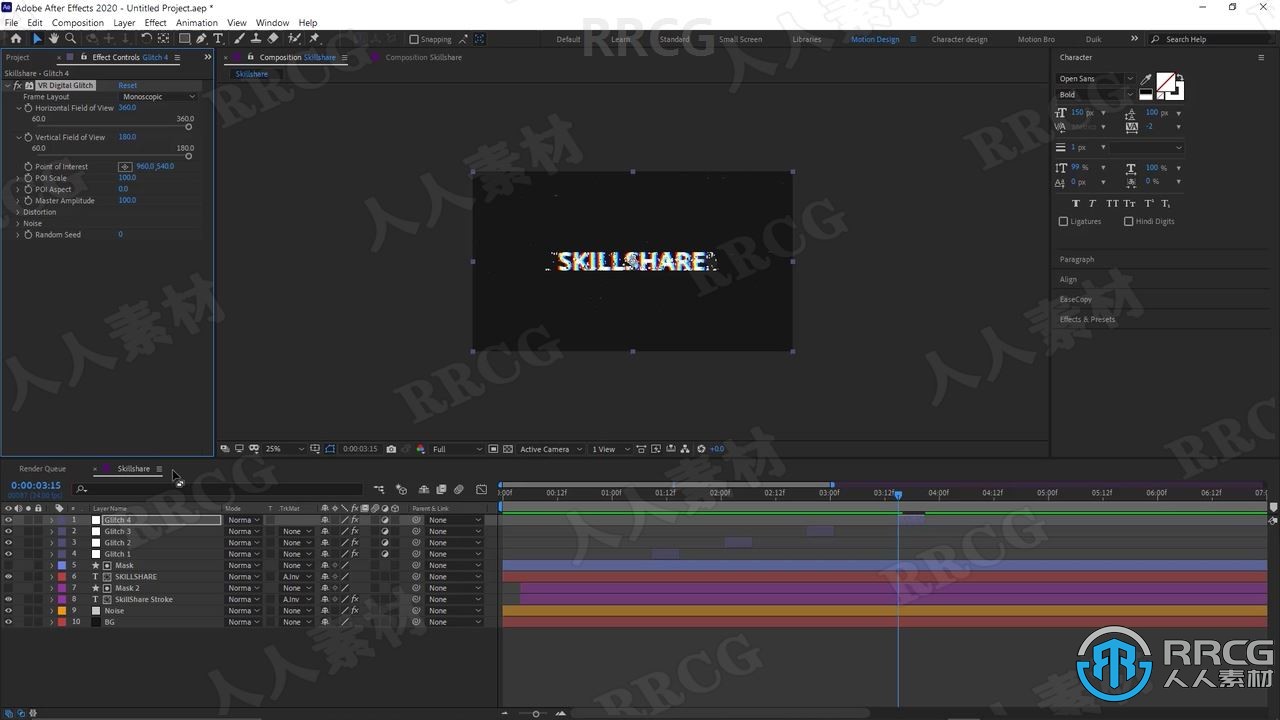
Task: Open the Frame Layout Monoscopic dropdown
Action: (x=159, y=97)
